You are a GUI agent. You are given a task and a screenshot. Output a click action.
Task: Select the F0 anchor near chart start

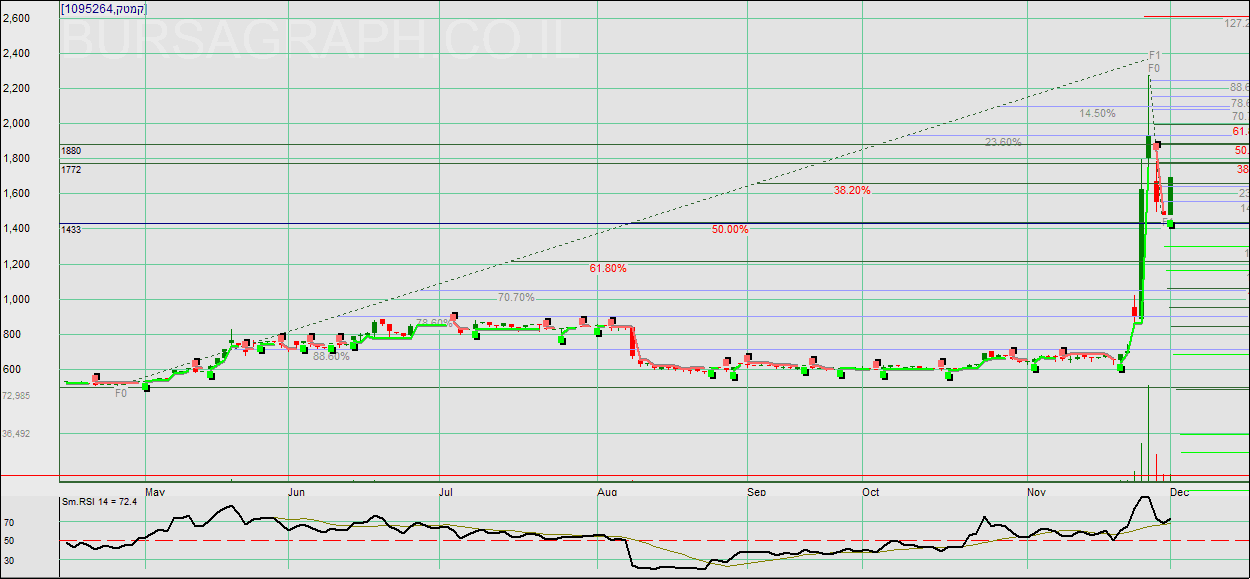point(121,394)
